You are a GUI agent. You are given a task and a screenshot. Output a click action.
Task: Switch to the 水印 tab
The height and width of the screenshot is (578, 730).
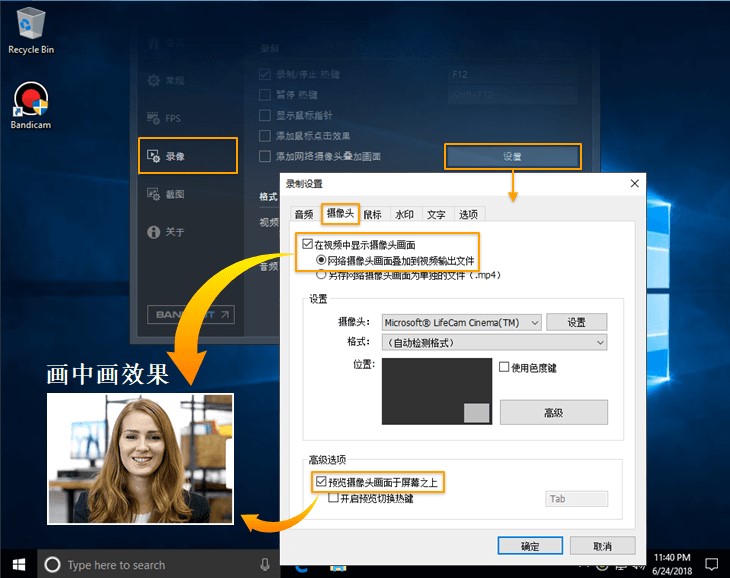click(x=404, y=214)
